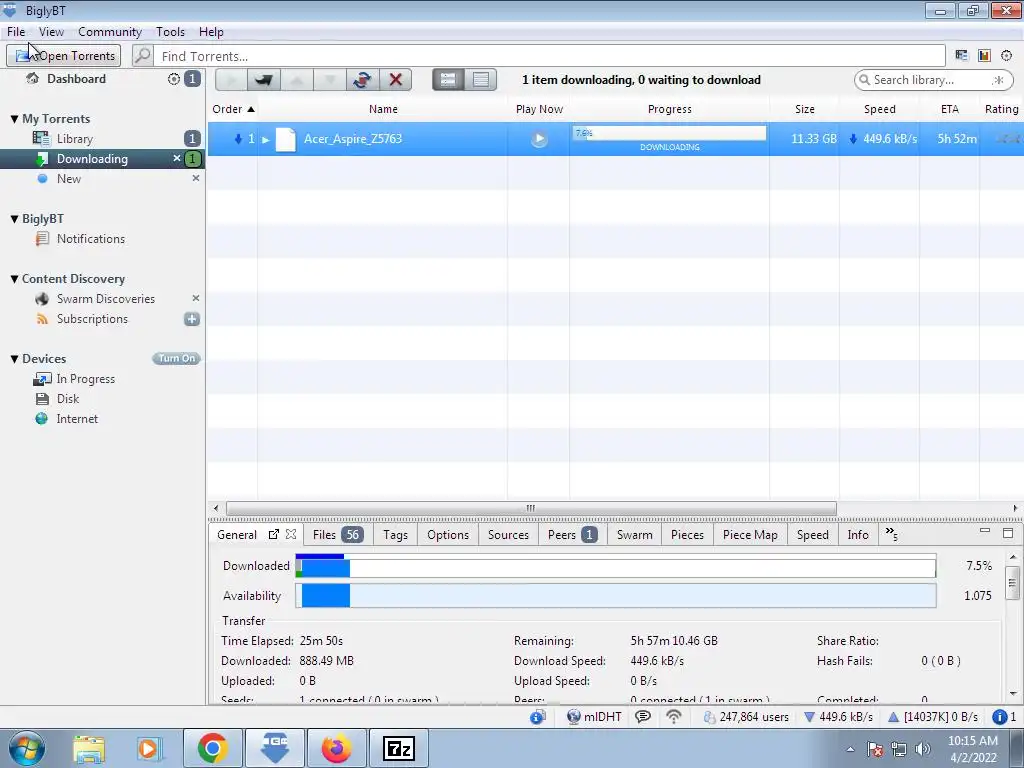Open the File menu
Viewport: 1024px width, 768px height.
pyautogui.click(x=16, y=32)
